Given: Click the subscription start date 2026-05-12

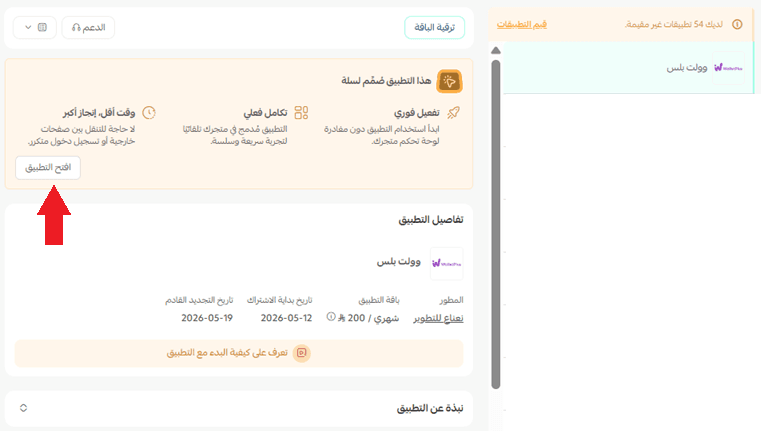Looking at the screenshot, I should [286, 318].
